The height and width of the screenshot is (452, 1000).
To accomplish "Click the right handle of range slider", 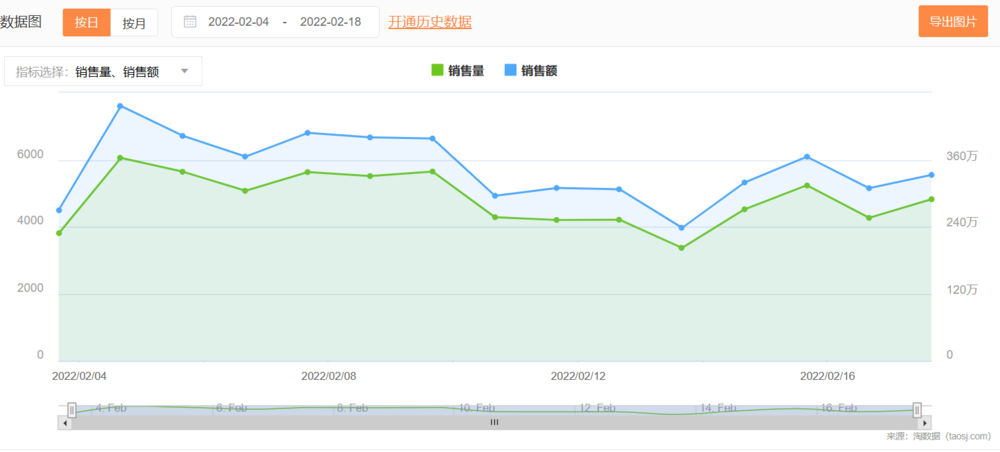I will coord(917,409).
